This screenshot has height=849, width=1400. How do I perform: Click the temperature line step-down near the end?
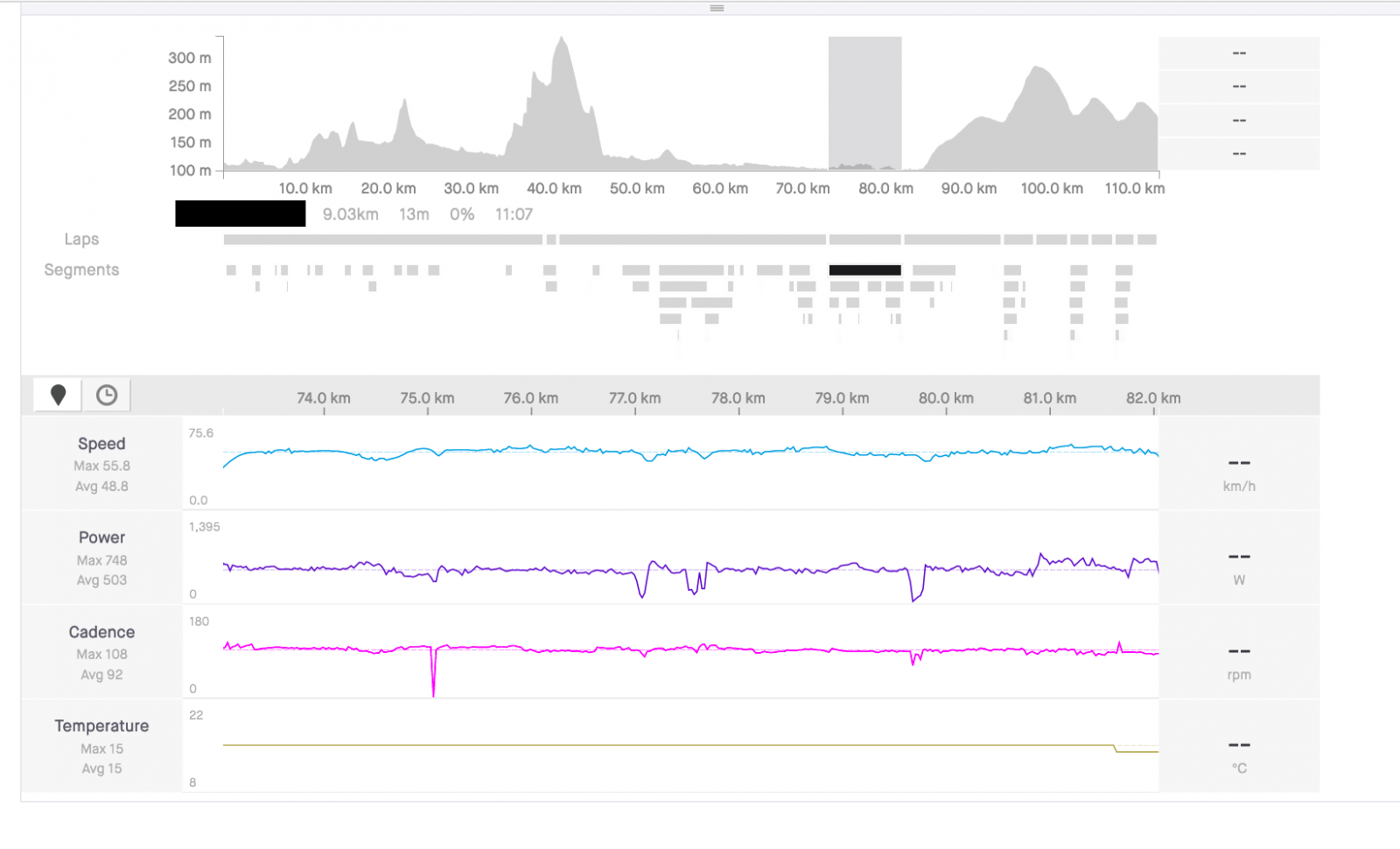pos(1115,748)
